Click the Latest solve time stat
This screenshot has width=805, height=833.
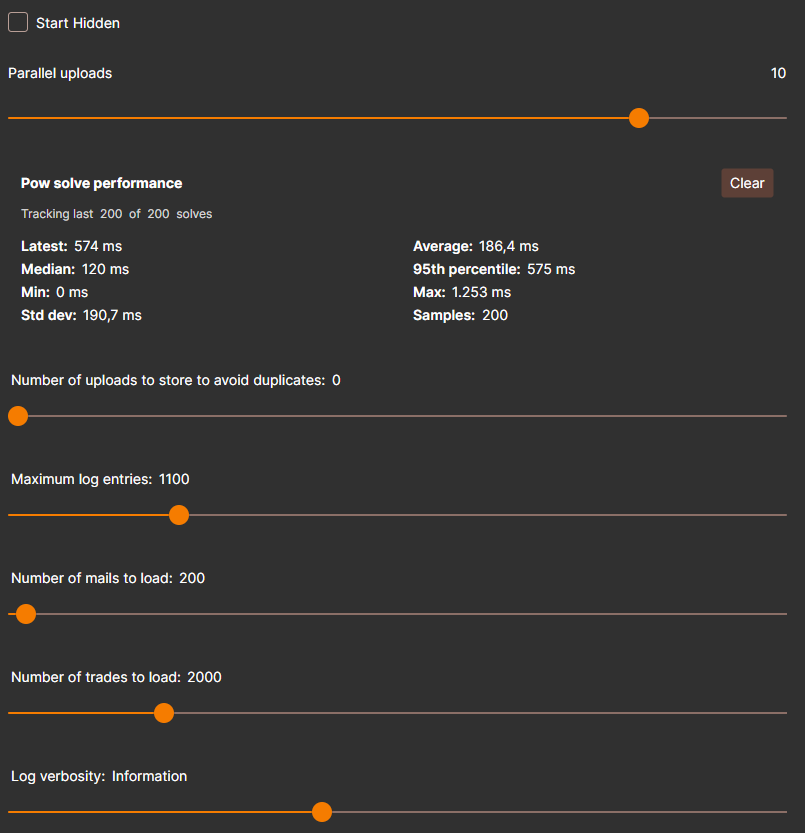pyautogui.click(x=71, y=246)
